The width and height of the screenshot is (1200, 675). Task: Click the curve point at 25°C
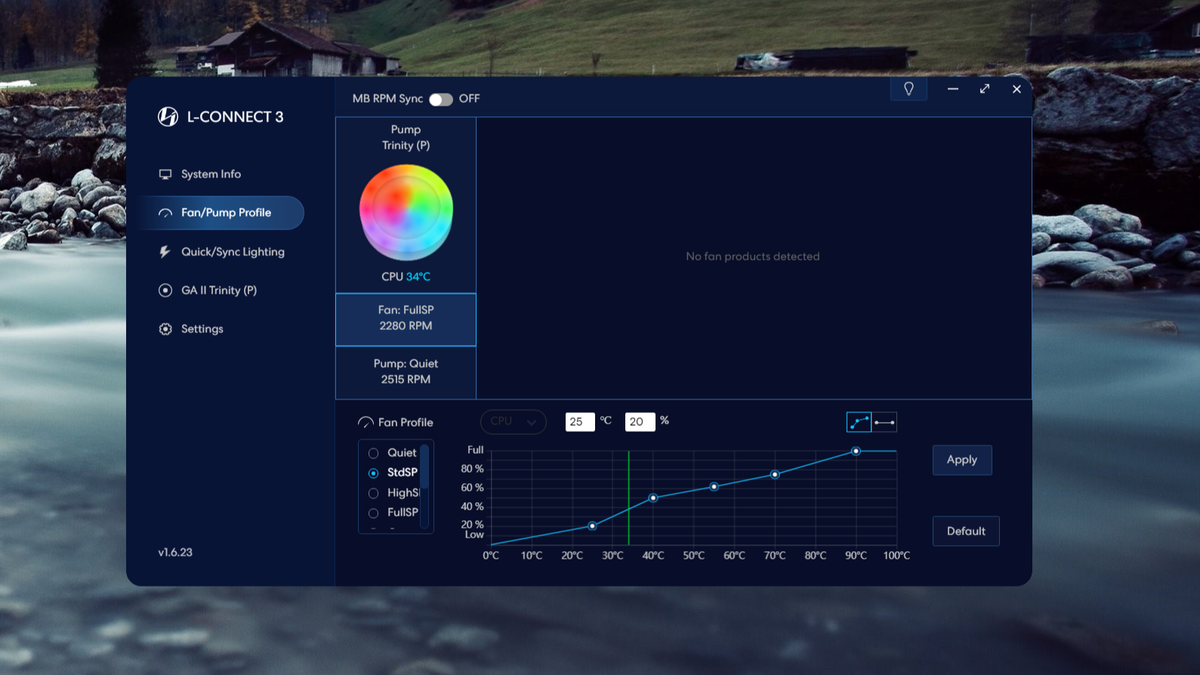click(x=592, y=526)
